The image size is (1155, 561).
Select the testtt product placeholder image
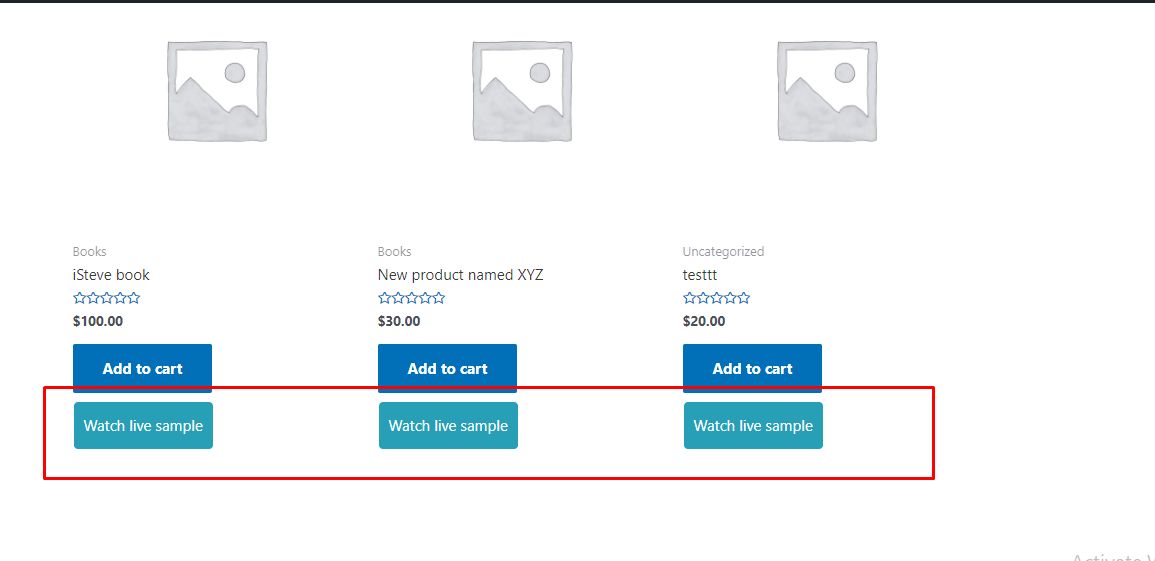(x=827, y=91)
